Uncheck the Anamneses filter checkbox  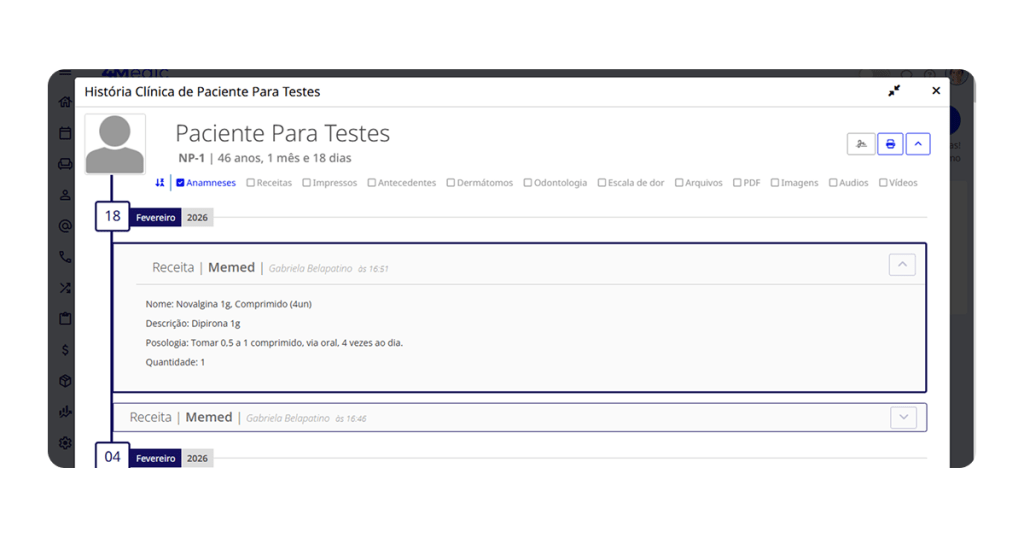tap(180, 183)
